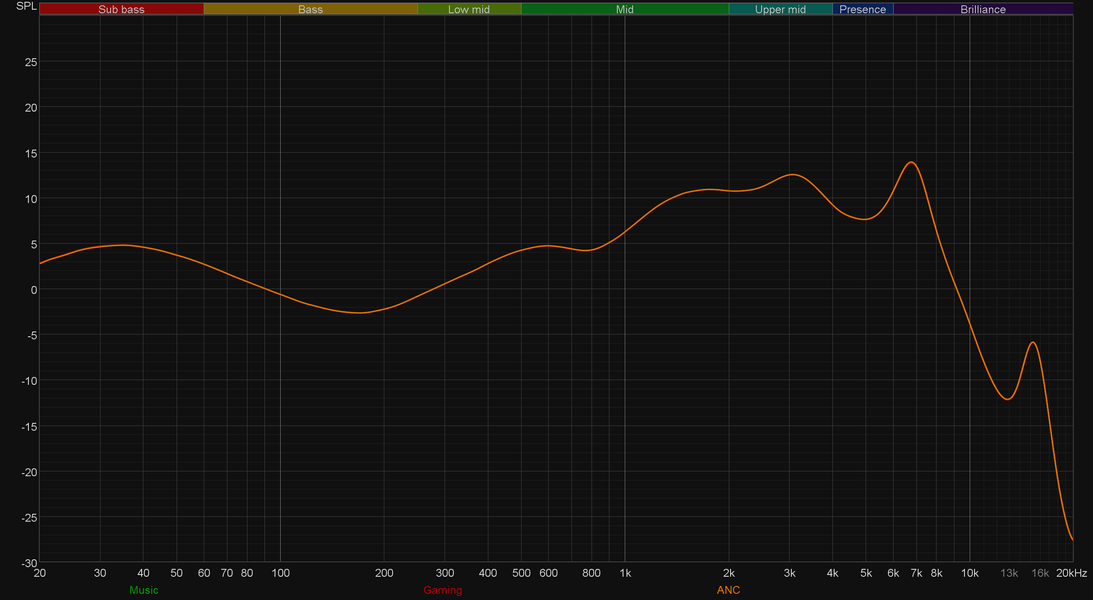Screen dimensions: 1093x600
Task: Select the Bass band header
Action: click(310, 10)
